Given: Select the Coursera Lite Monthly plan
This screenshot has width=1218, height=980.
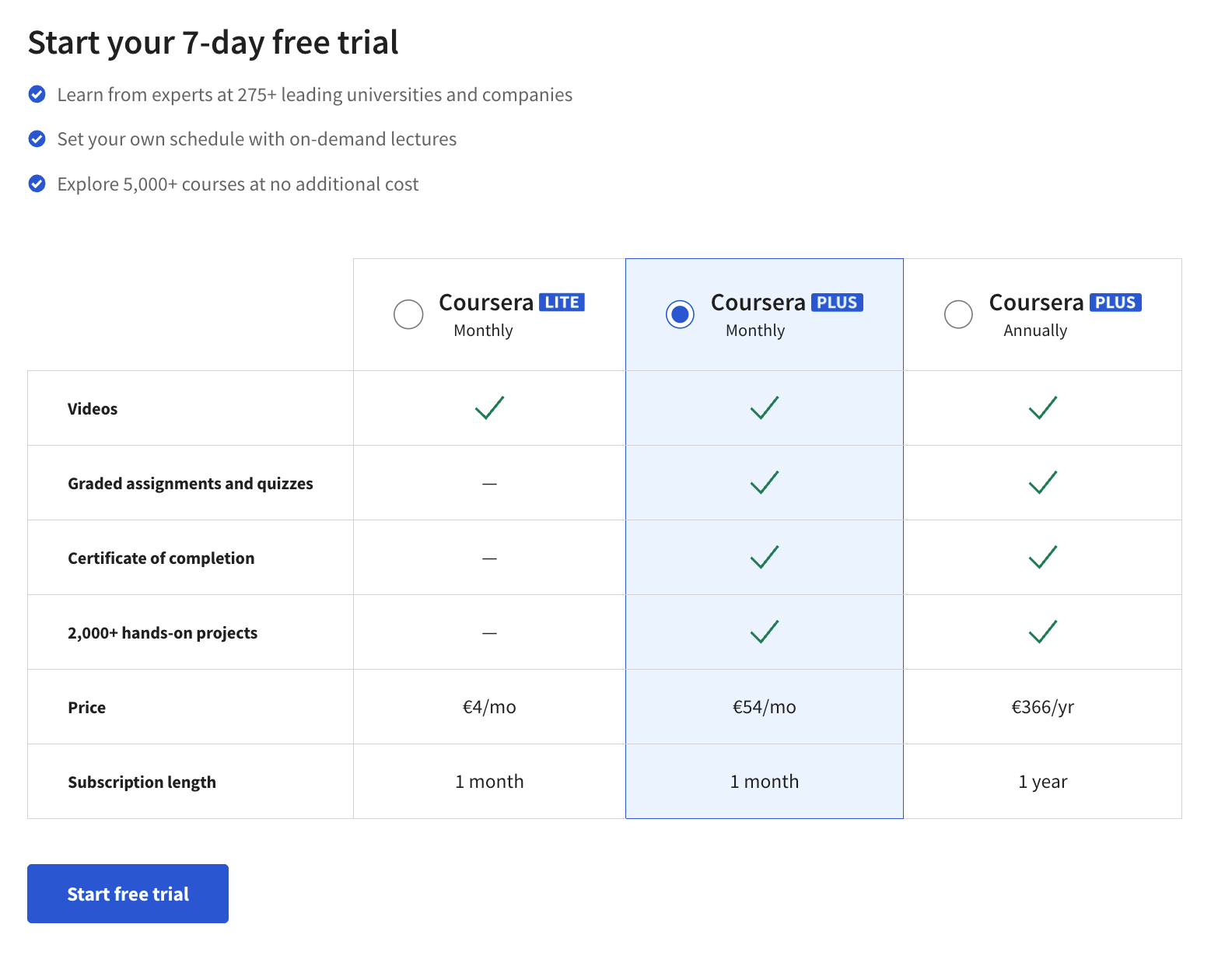Looking at the screenshot, I should pyautogui.click(x=408, y=314).
